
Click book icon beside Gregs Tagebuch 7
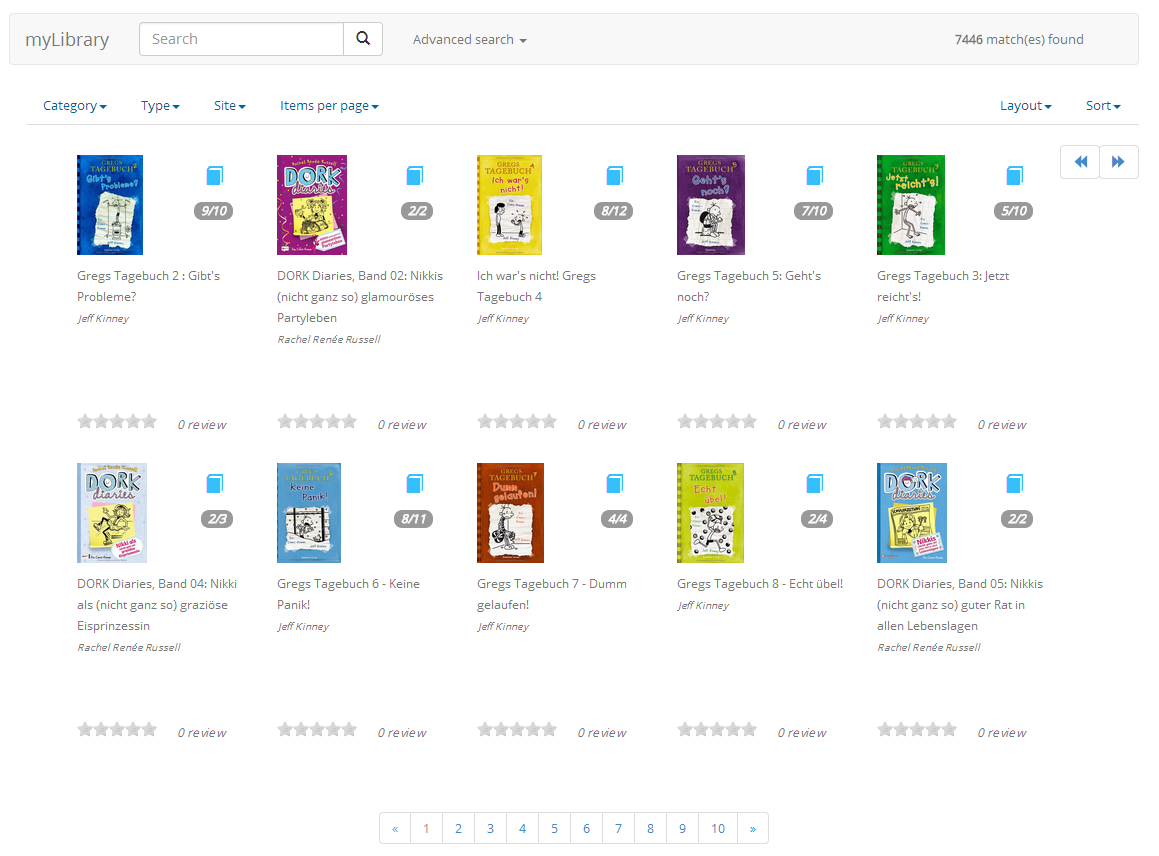614,484
